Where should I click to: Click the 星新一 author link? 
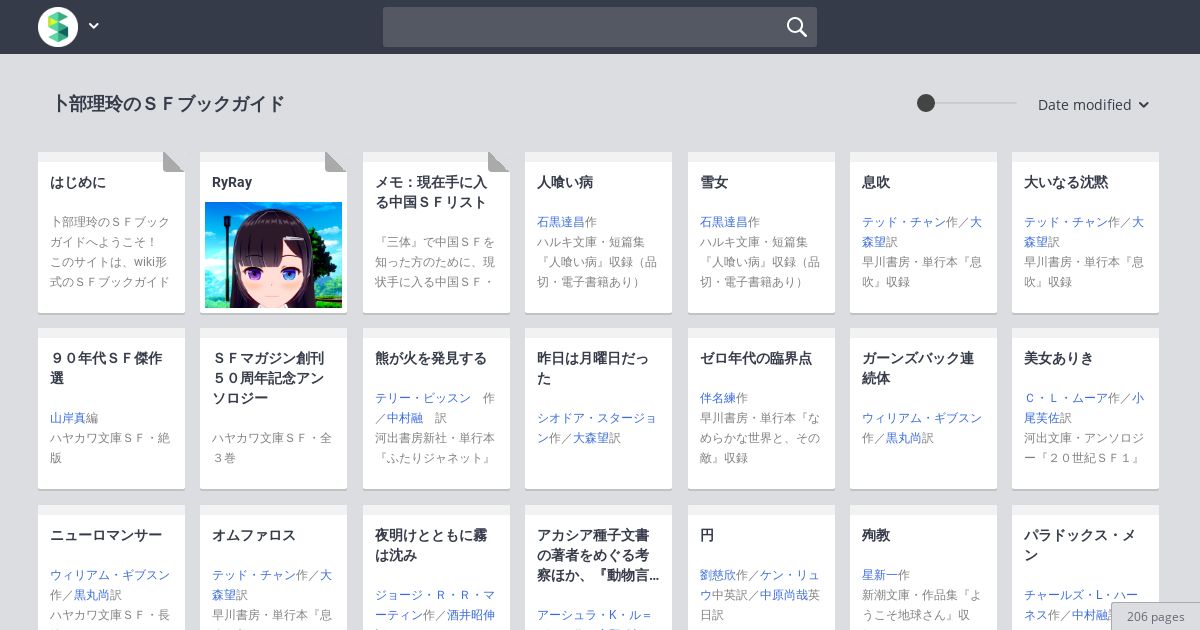[880, 575]
